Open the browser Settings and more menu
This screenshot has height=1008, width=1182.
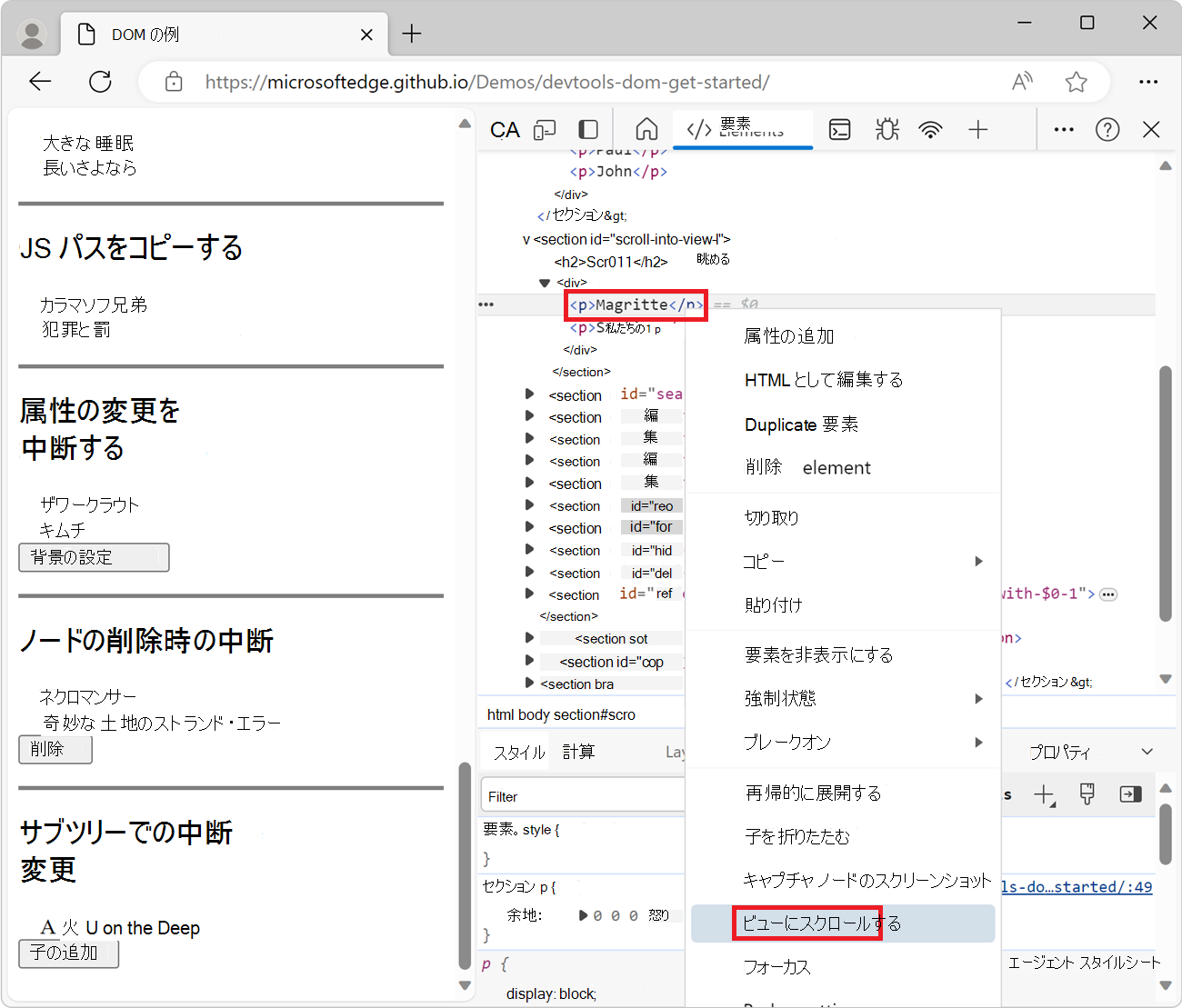[1148, 82]
